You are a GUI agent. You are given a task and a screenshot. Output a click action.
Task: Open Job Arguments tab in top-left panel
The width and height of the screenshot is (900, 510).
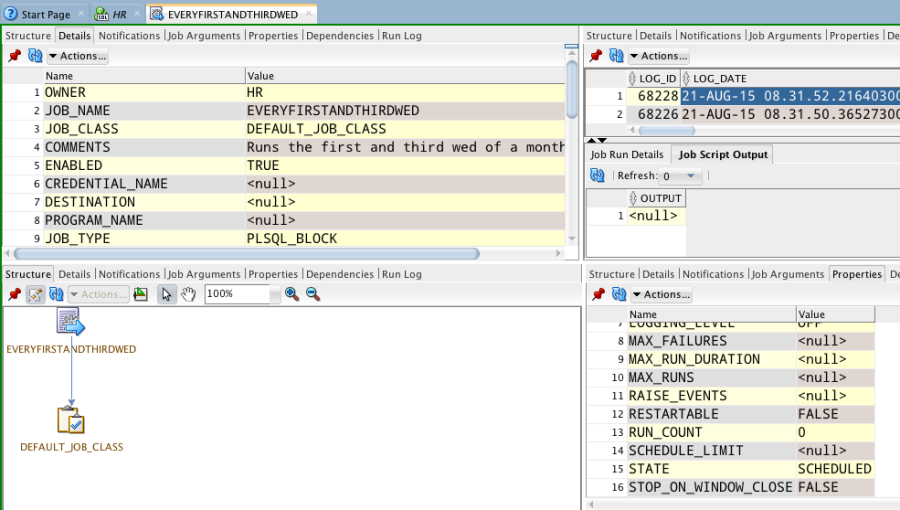click(204, 36)
